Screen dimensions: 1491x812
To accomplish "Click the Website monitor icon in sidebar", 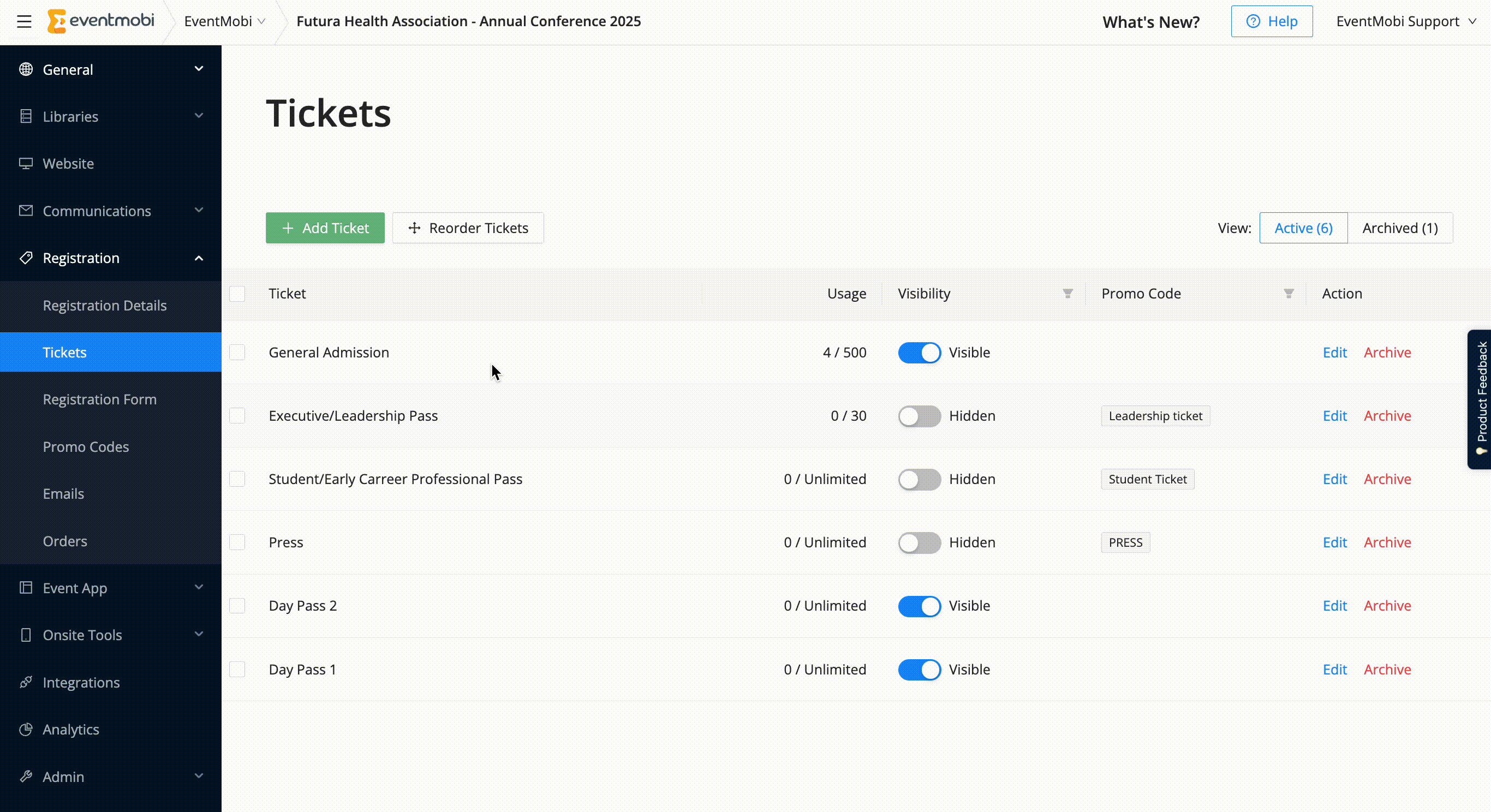I will tap(26, 164).
